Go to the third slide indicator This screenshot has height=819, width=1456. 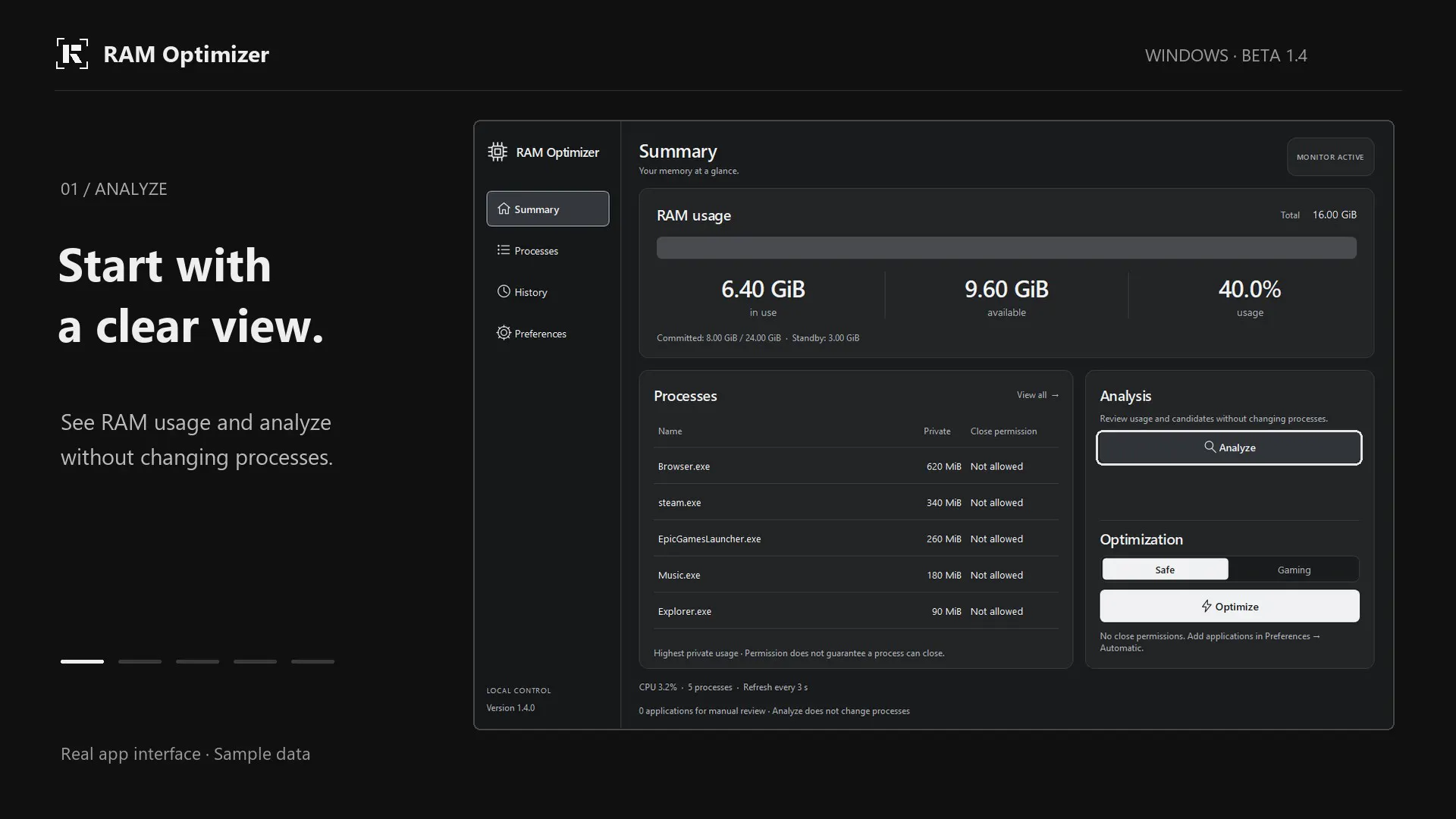pos(197,661)
